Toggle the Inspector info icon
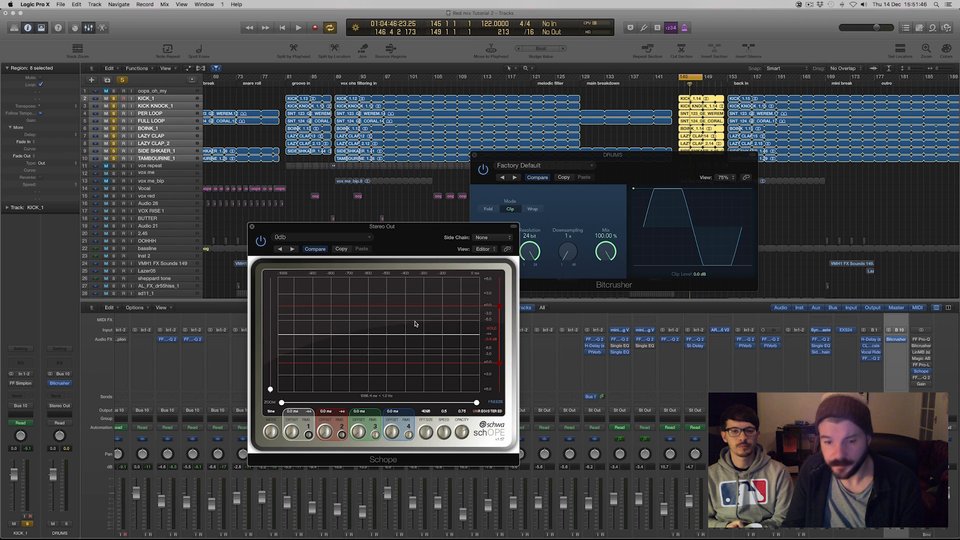This screenshot has height=540, width=960. pyautogui.click(x=28, y=28)
